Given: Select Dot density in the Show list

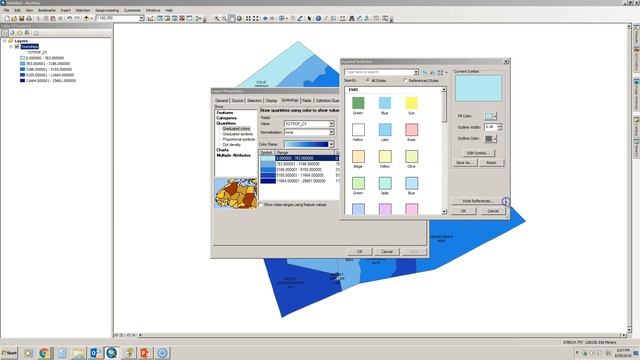Looking at the screenshot, I should pyautogui.click(x=231, y=144).
